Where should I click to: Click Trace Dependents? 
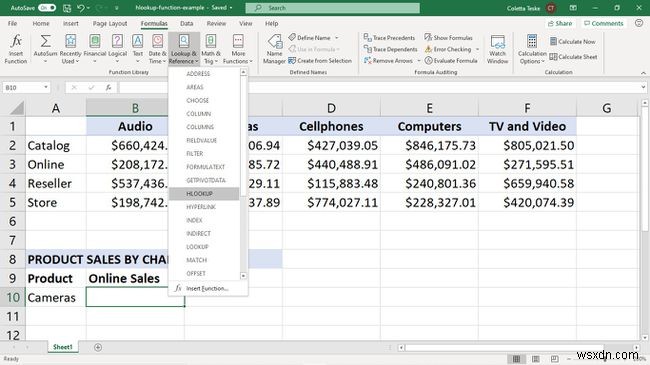390,49
